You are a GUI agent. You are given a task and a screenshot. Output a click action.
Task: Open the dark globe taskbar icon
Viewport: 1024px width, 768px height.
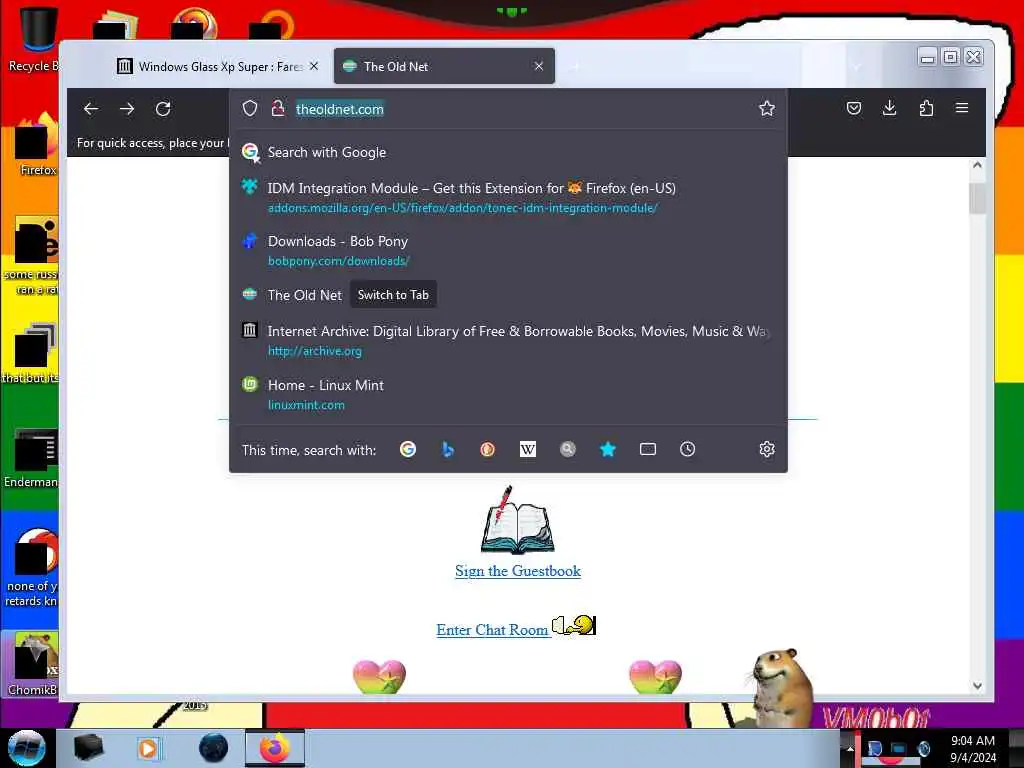(214, 748)
